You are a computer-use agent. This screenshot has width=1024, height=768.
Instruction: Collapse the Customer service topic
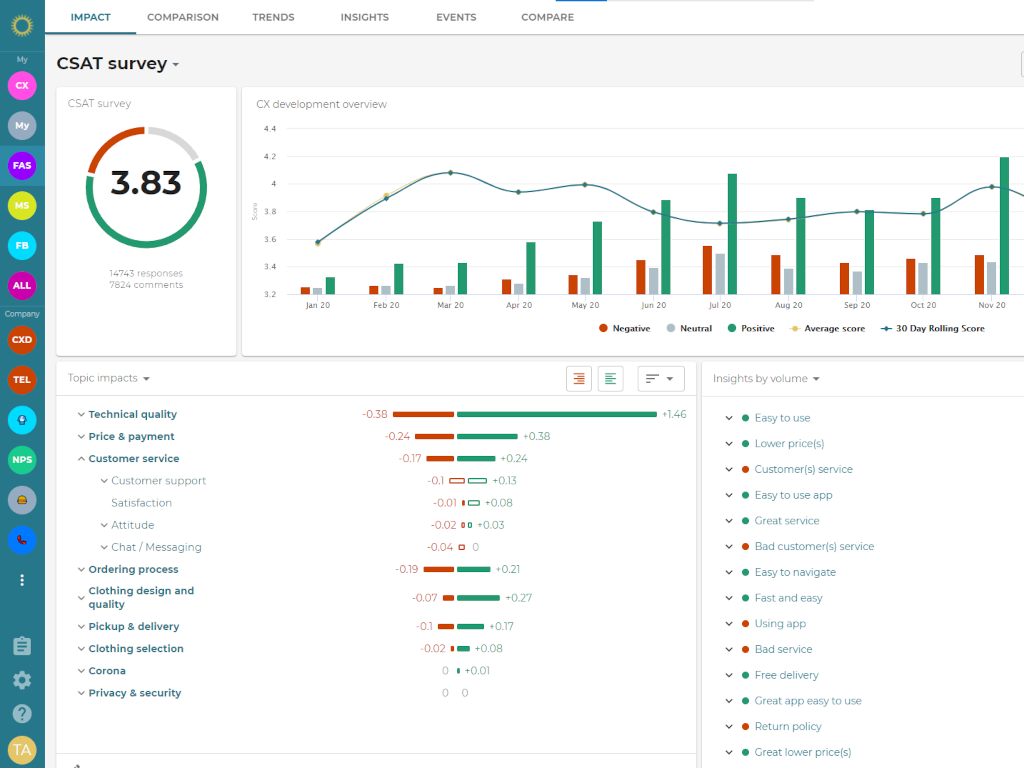point(80,459)
